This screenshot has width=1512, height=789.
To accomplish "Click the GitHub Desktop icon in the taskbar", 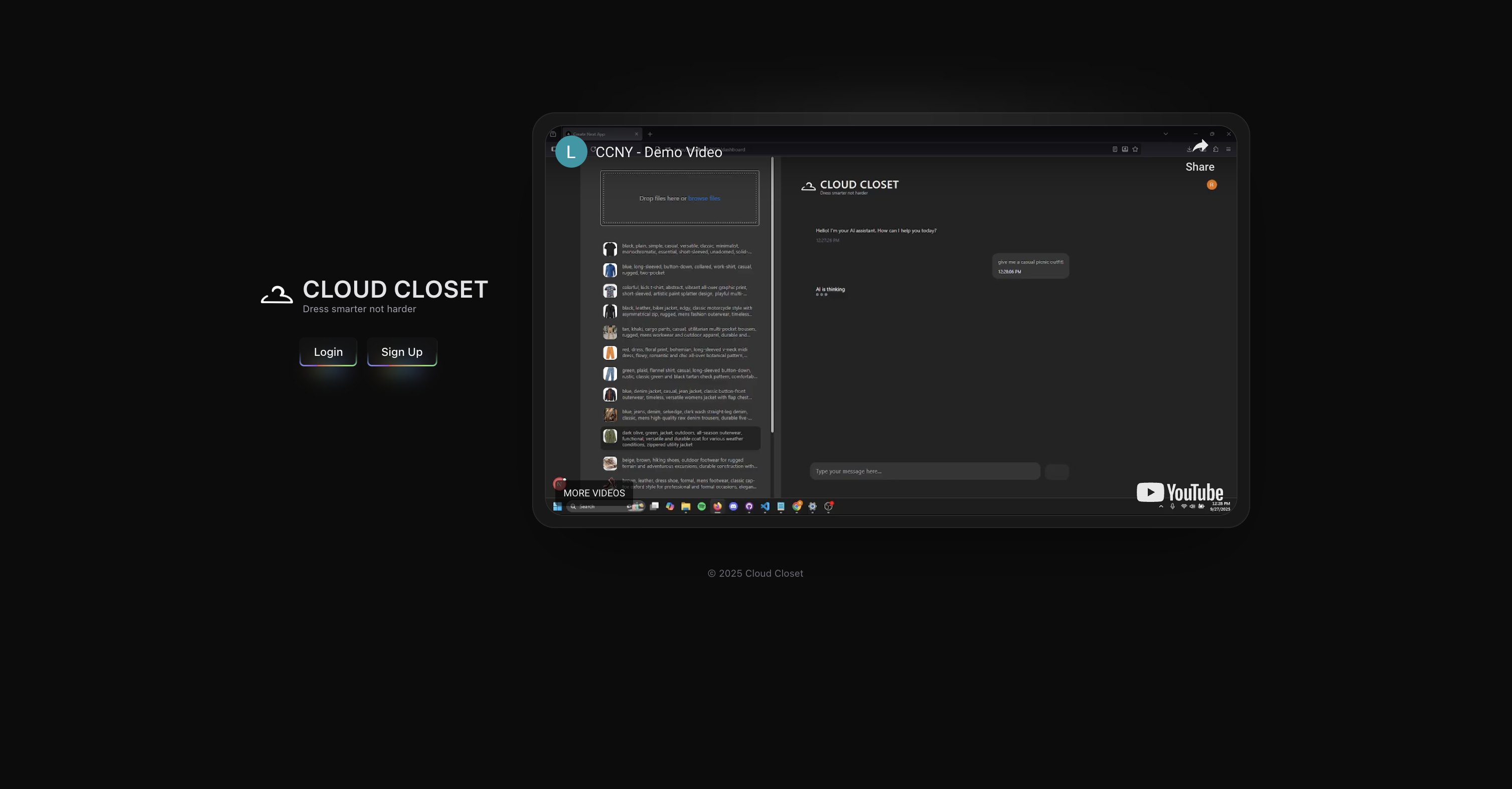I will (x=749, y=506).
